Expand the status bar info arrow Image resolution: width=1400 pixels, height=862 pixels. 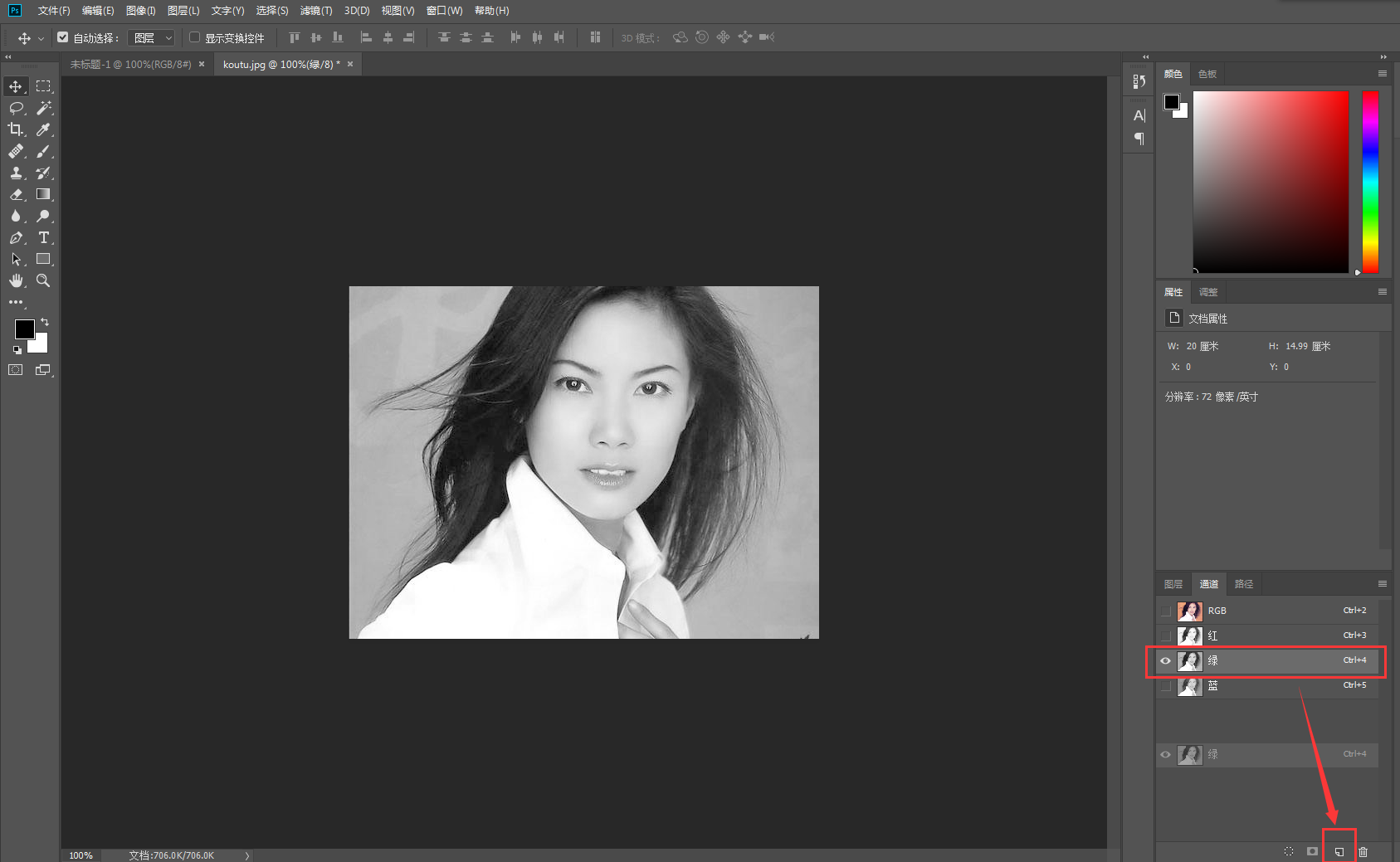(x=247, y=855)
